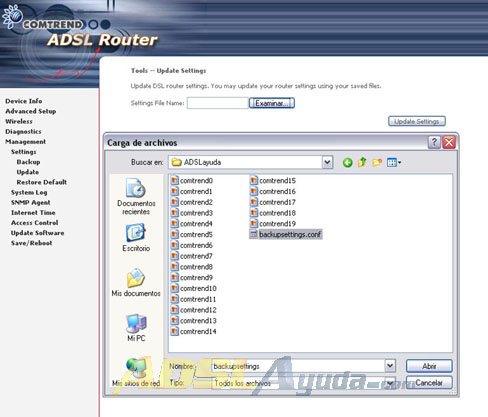
Task: Open Restore Default page link
Action: point(42,182)
